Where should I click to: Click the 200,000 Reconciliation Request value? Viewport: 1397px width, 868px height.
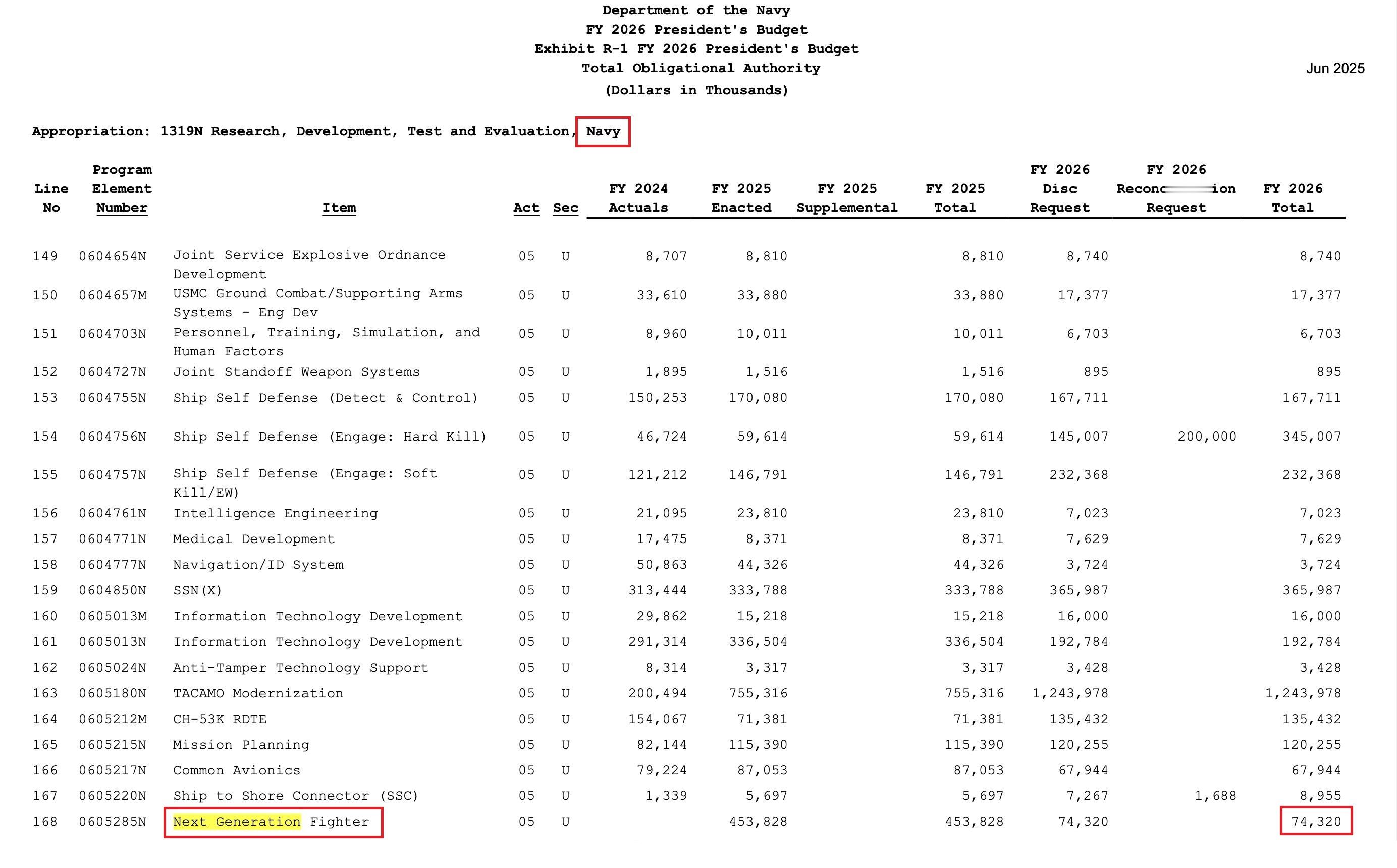click(1207, 437)
